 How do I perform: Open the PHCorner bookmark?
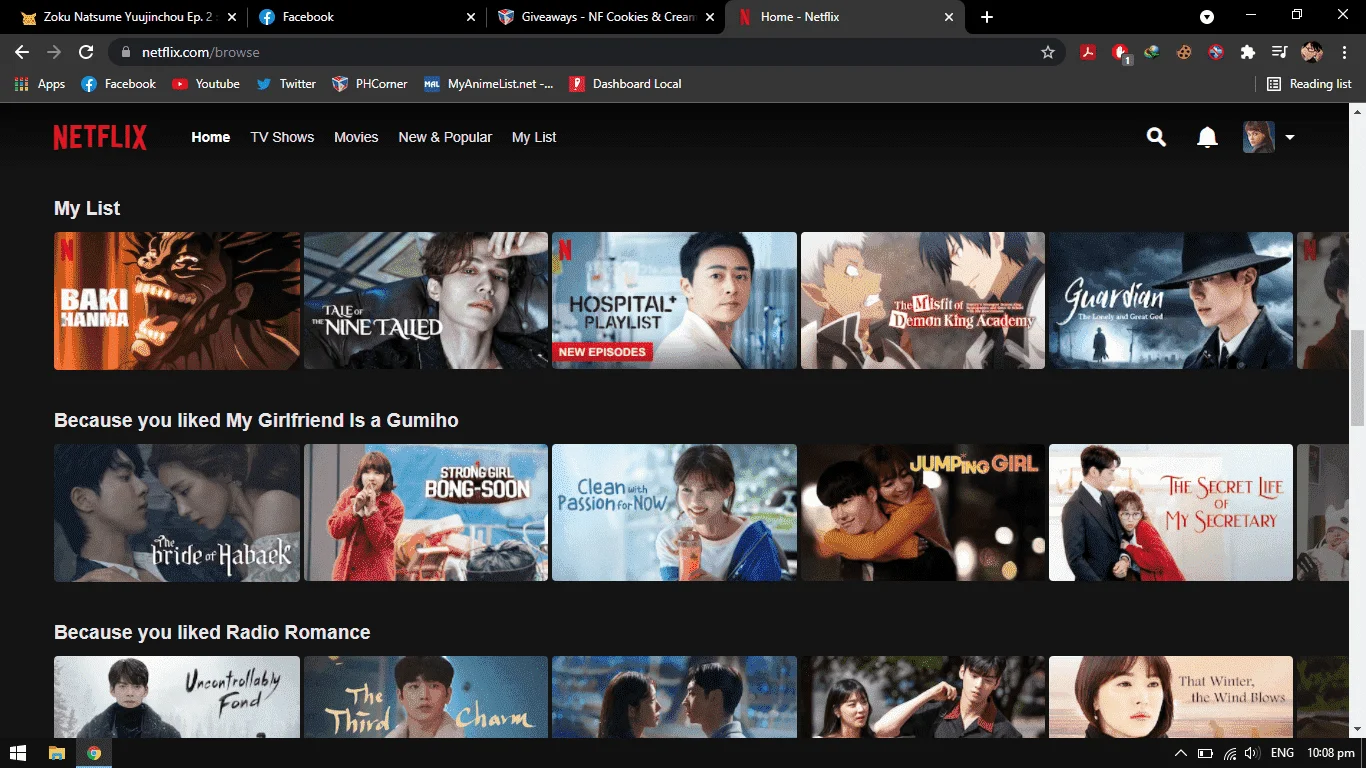coord(370,84)
